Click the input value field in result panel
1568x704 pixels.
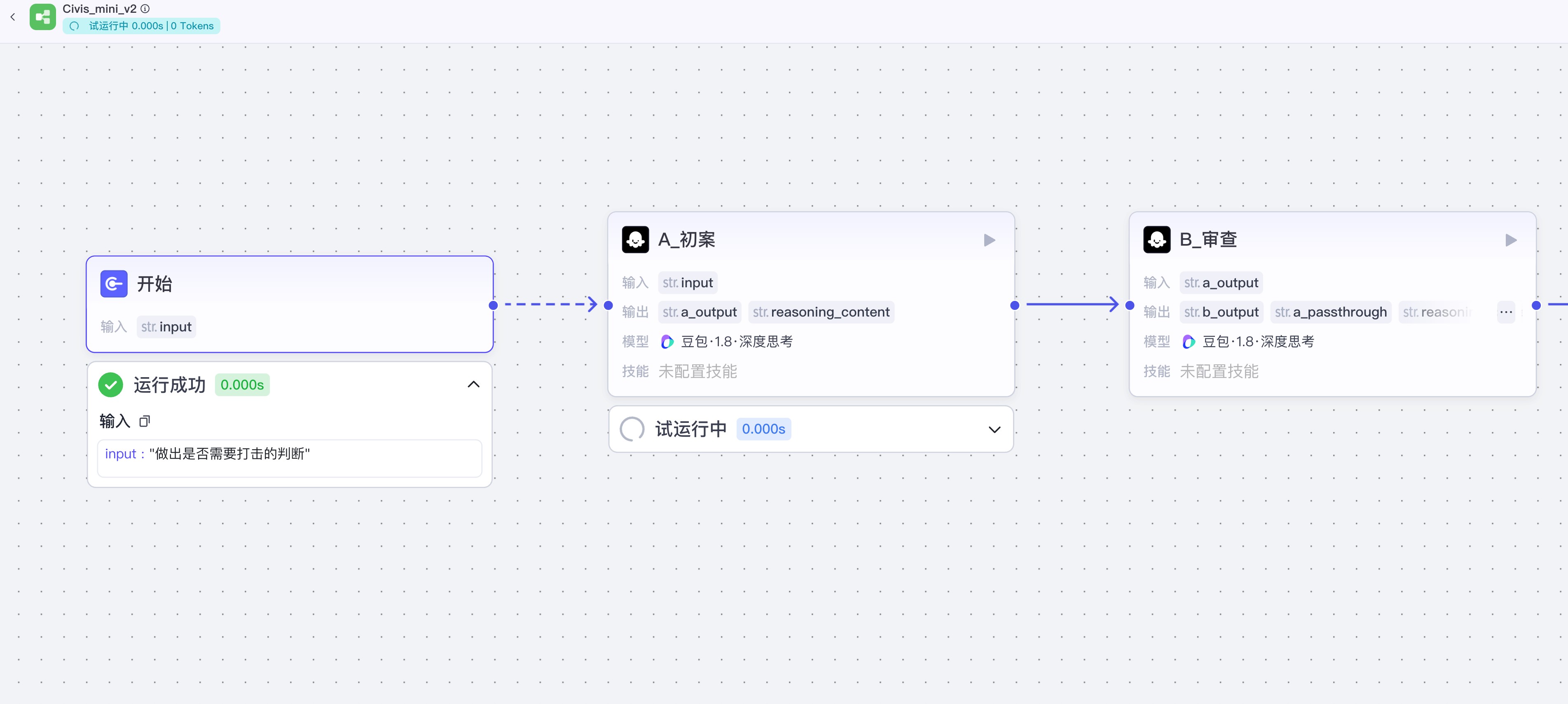click(289, 458)
